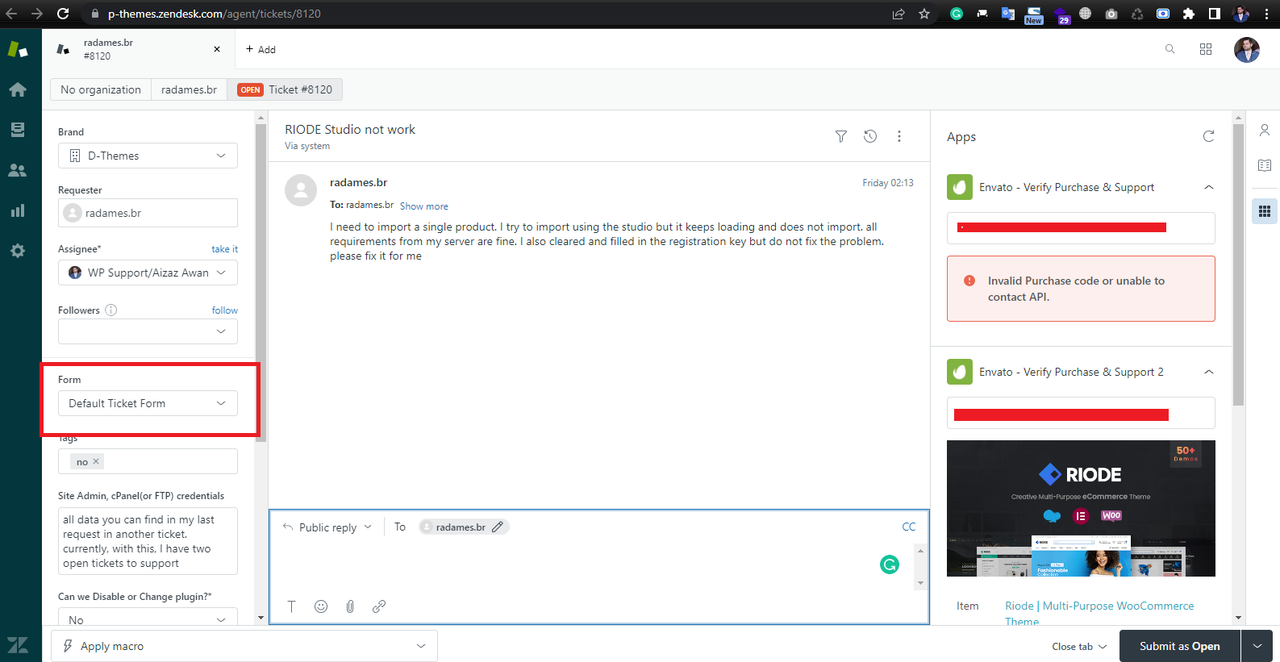Click the Submit as Open button

point(1180,646)
